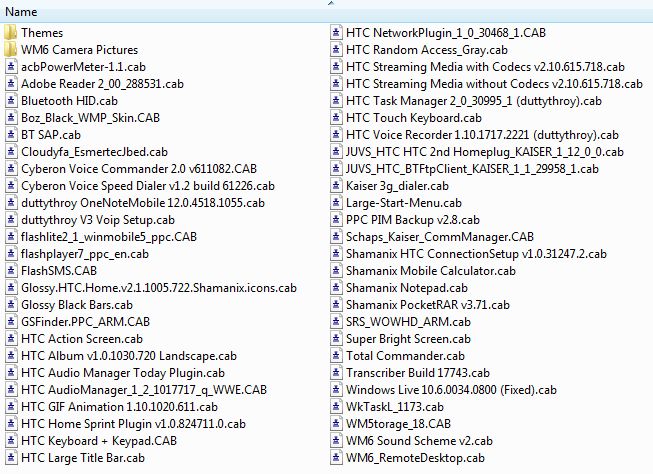The width and height of the screenshot is (653, 474).
Task: Select Cyberon Voice Speed Dialer v1.2 build 61226.cab
Action: (x=148, y=186)
